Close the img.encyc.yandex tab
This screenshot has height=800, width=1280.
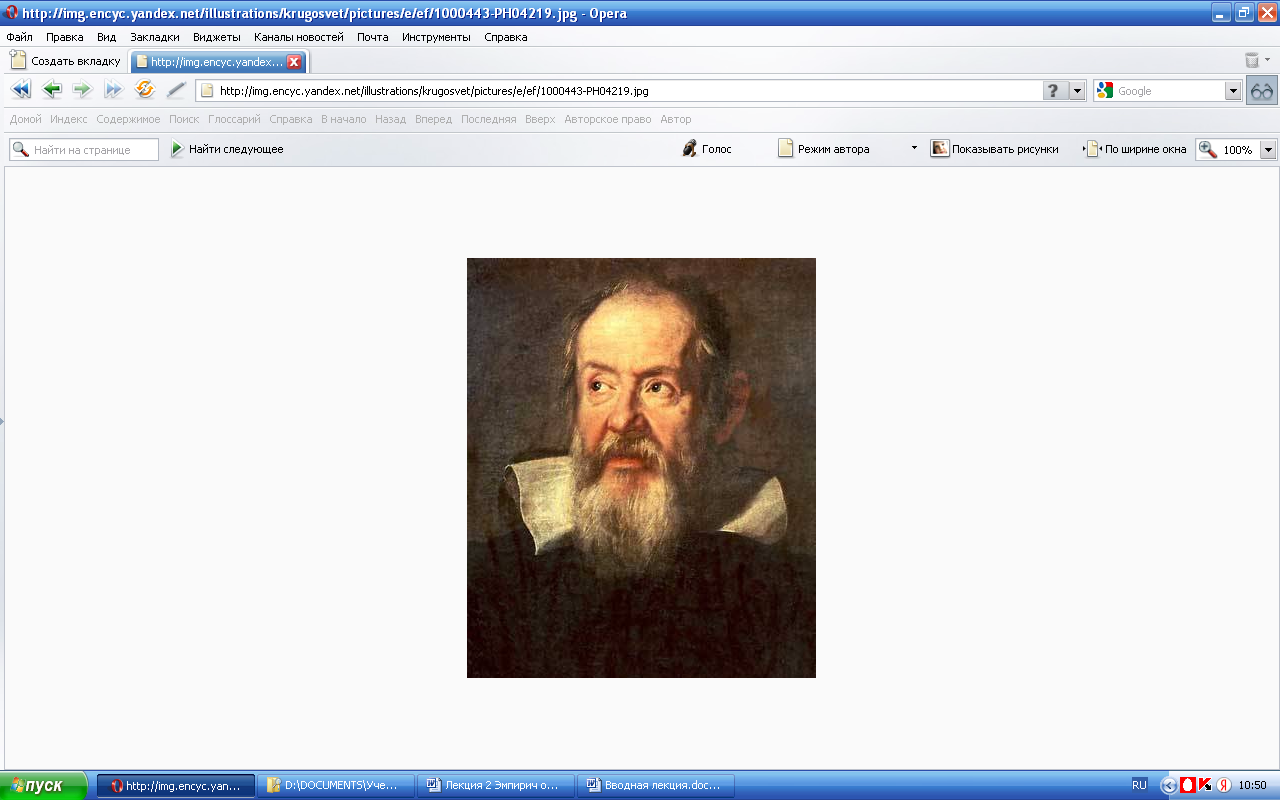tap(294, 62)
